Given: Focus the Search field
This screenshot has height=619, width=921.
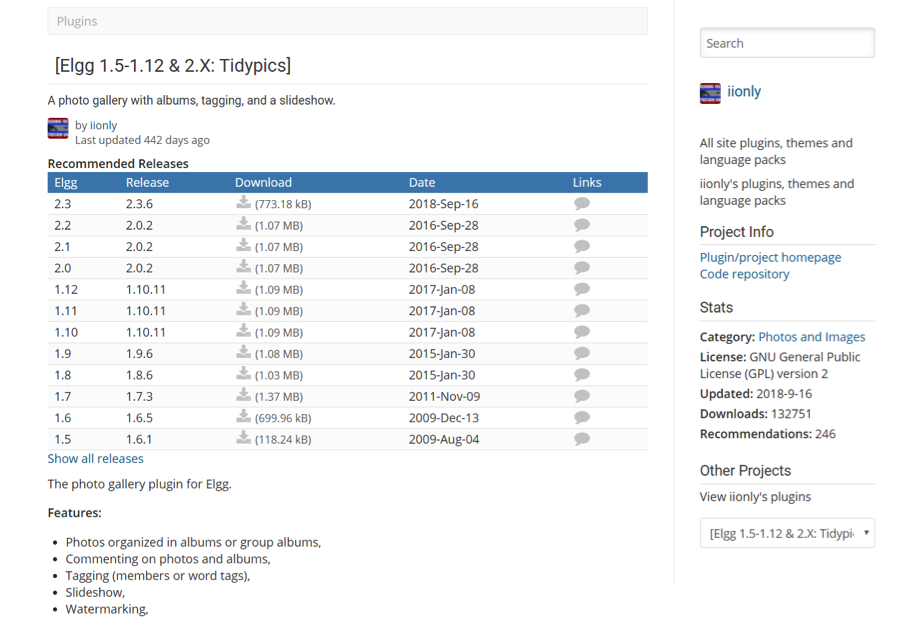Looking at the screenshot, I should (x=787, y=43).
